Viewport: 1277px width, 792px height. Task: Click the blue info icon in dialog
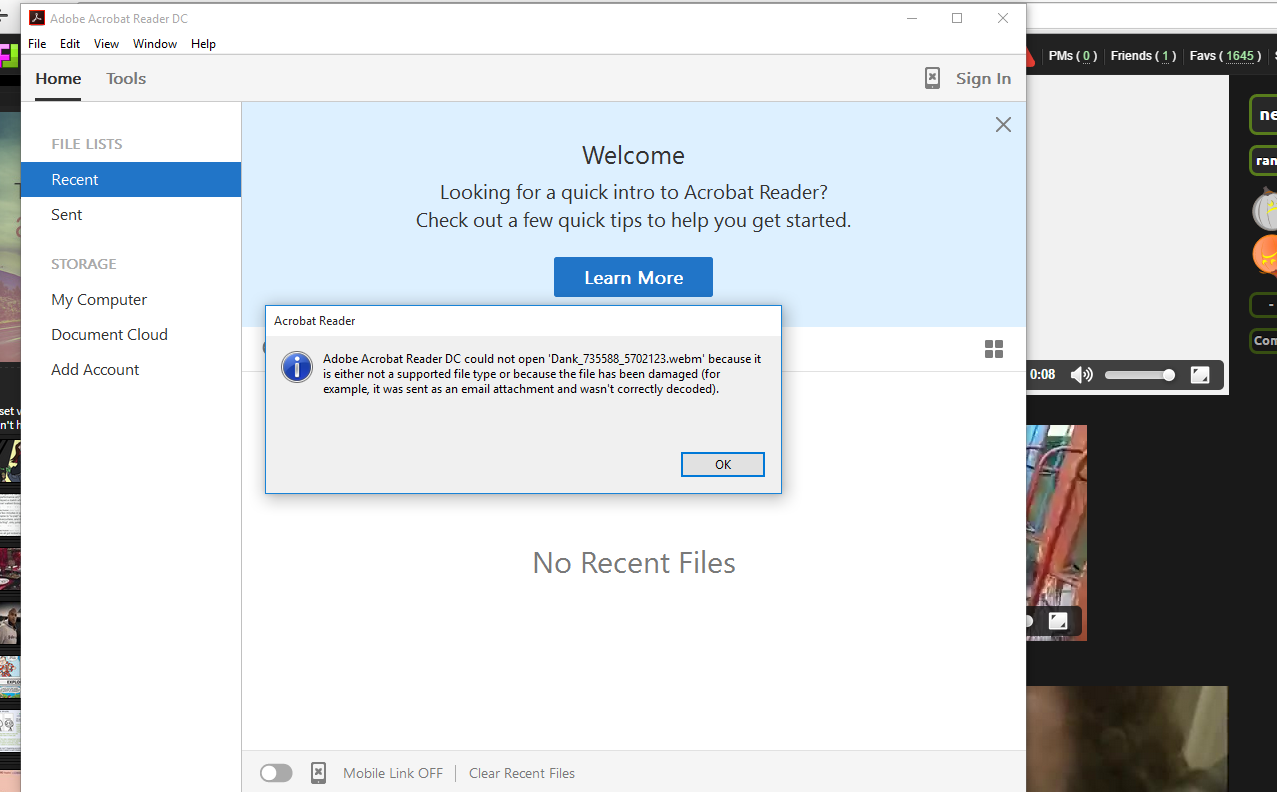[297, 367]
